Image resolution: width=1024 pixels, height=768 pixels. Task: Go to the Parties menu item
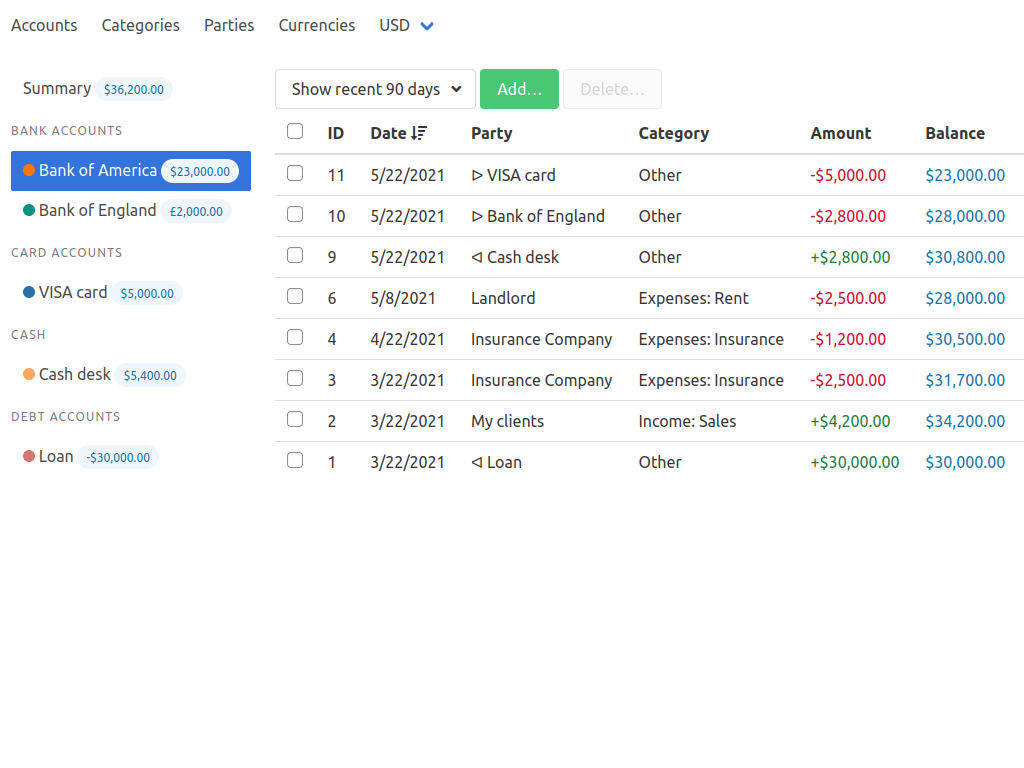click(x=229, y=25)
